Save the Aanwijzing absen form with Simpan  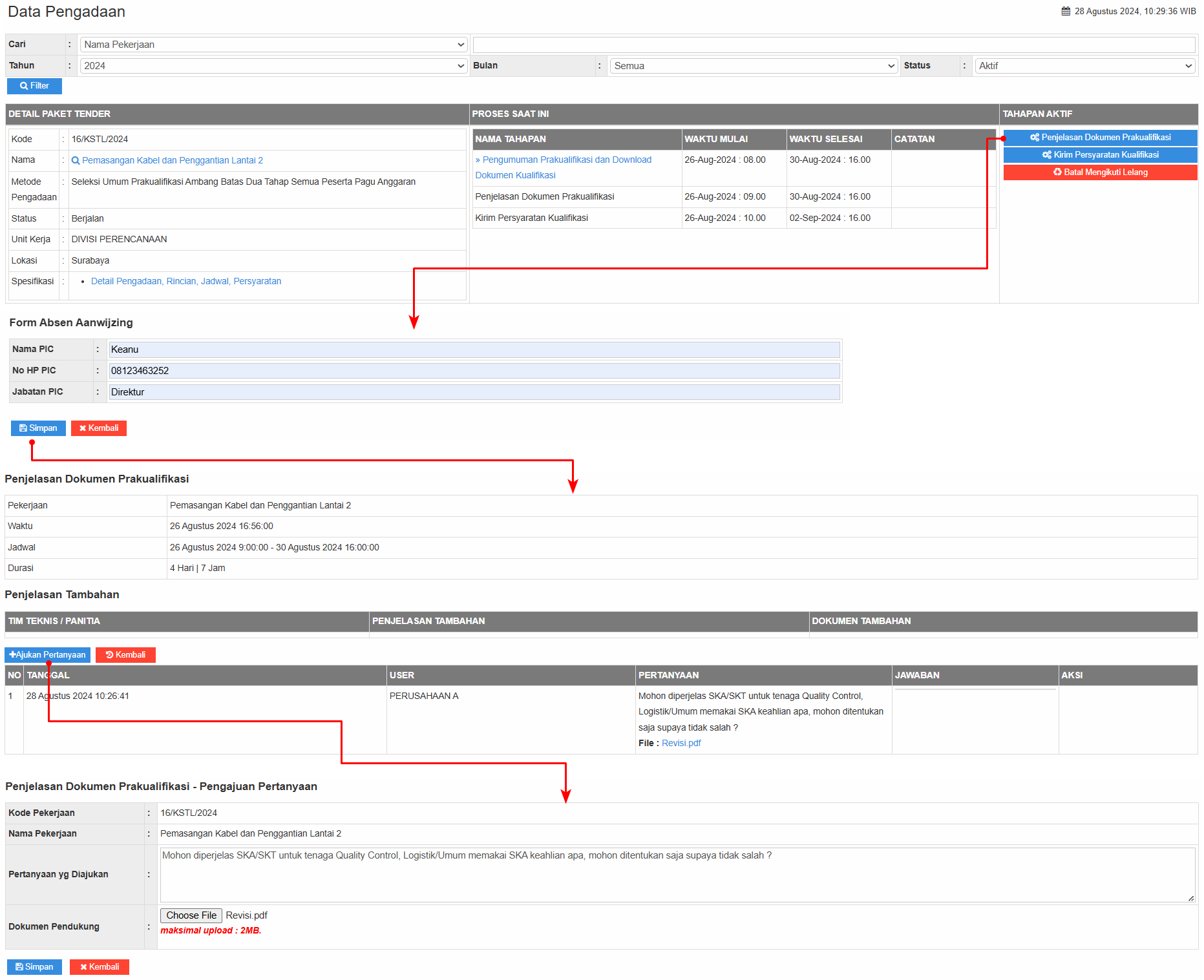38,428
